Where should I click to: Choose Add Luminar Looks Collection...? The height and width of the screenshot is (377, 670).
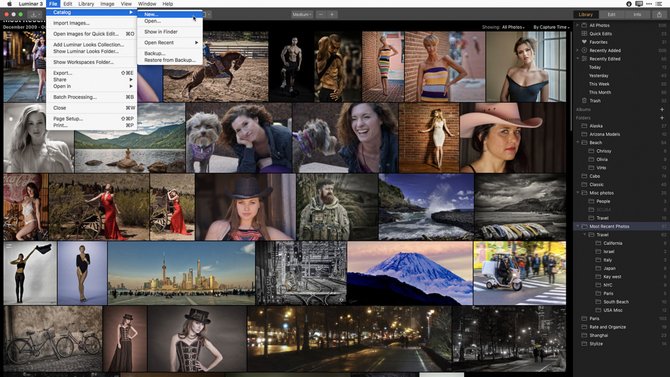pyautogui.click(x=91, y=44)
